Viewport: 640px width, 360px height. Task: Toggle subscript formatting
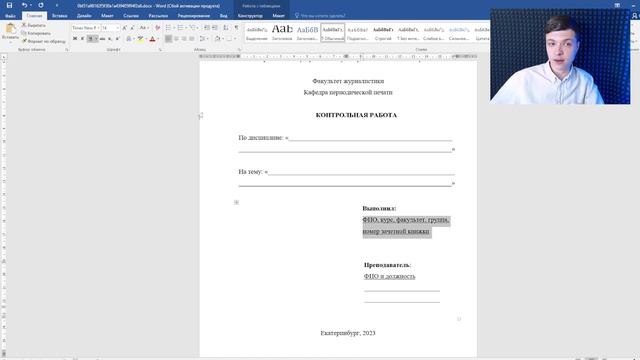pyautogui.click(x=110, y=39)
